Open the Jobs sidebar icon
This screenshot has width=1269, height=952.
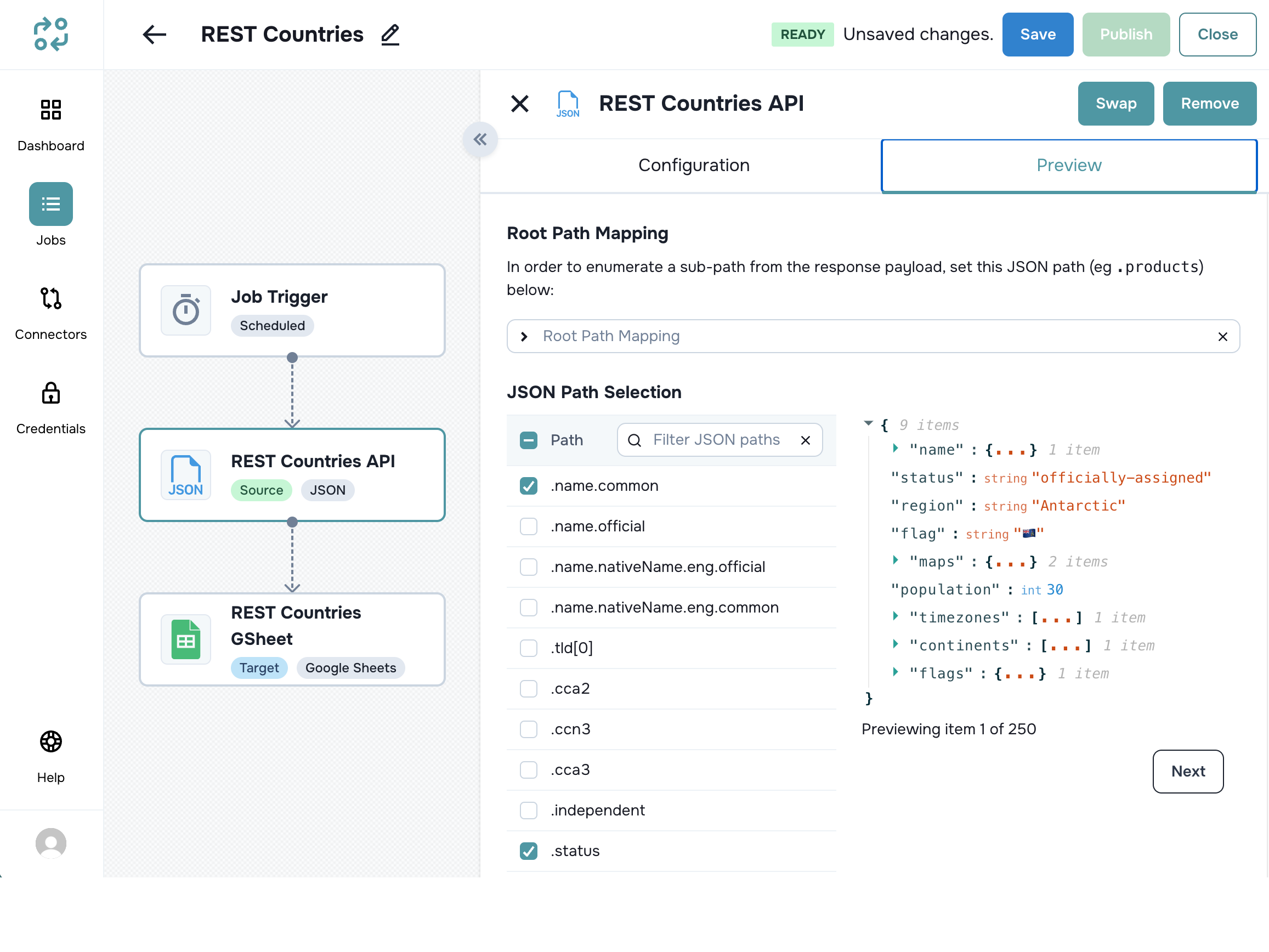(51, 203)
